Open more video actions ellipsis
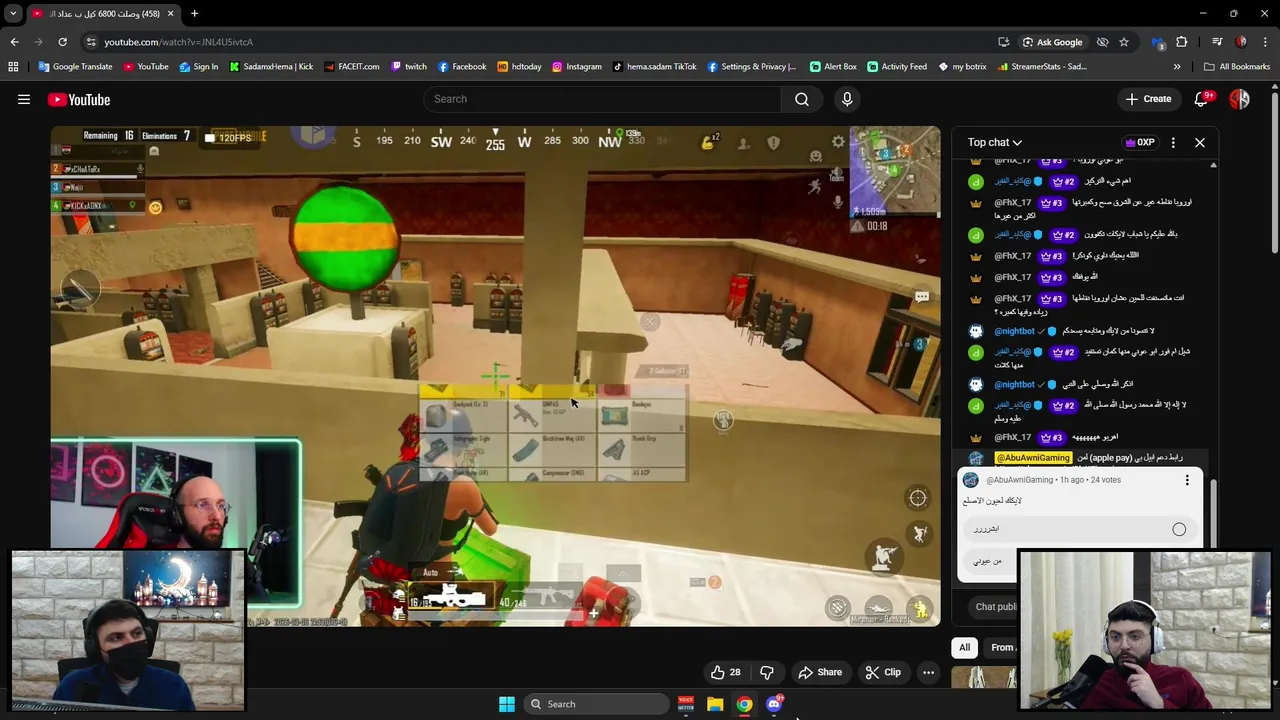The width and height of the screenshot is (1280, 720). click(928, 672)
